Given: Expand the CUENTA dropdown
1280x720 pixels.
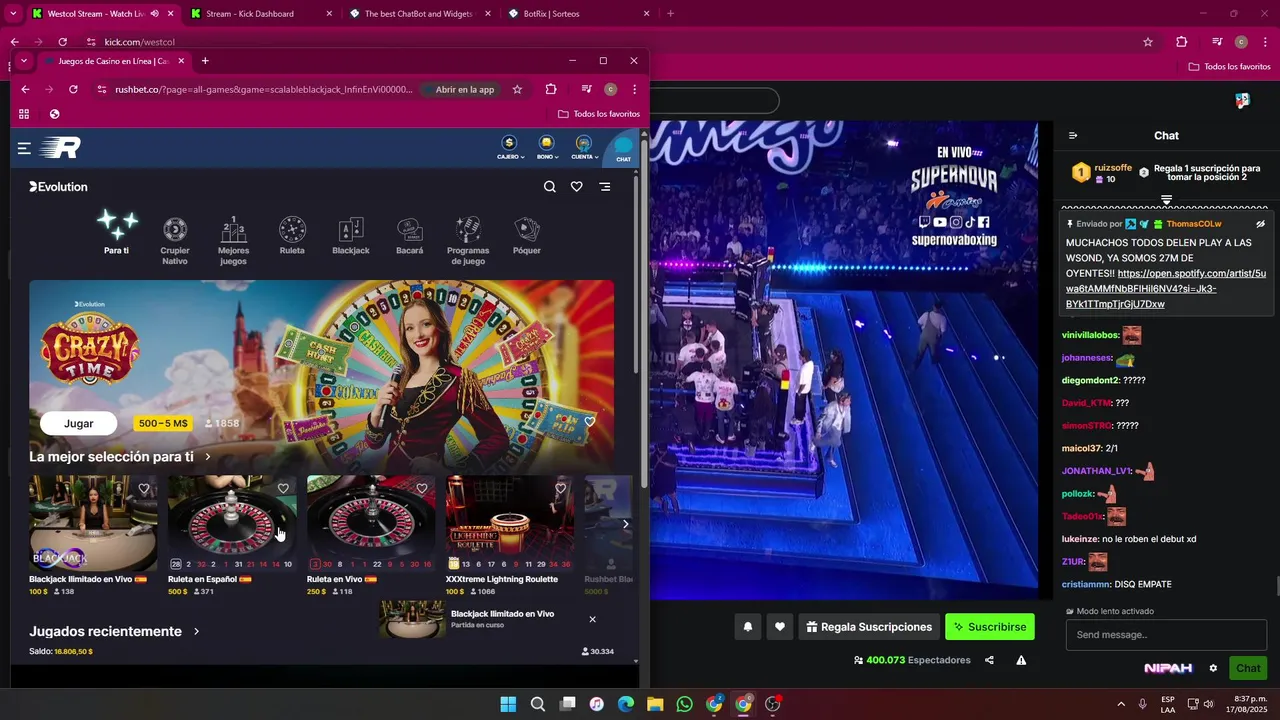Looking at the screenshot, I should coord(584,148).
